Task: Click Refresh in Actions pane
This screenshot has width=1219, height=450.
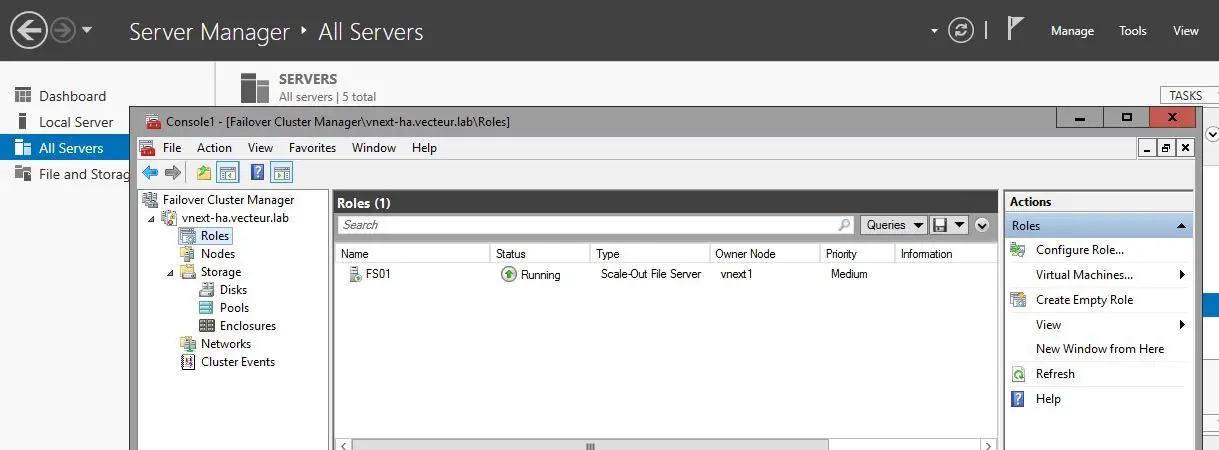Action: [x=1055, y=374]
